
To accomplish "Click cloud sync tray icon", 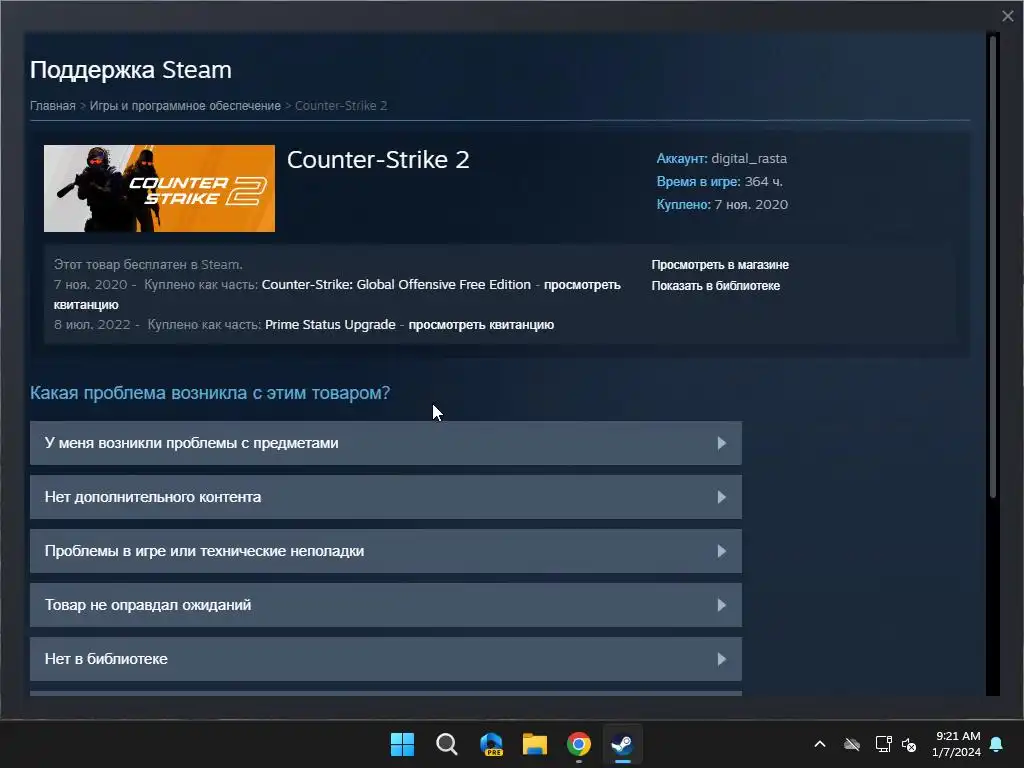I will click(852, 744).
